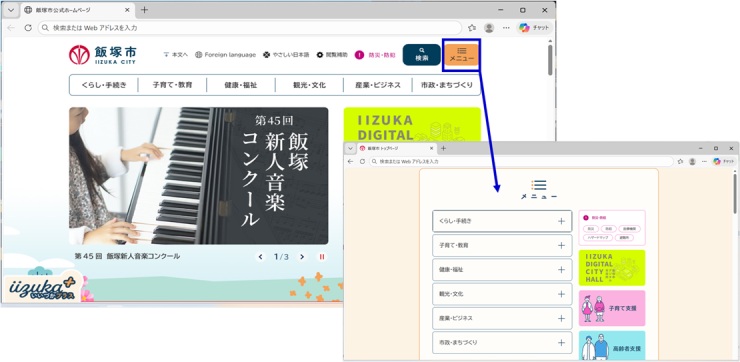Click the 検索 button on the Iizuka homepage
This screenshot has width=740, height=362.
point(421,55)
